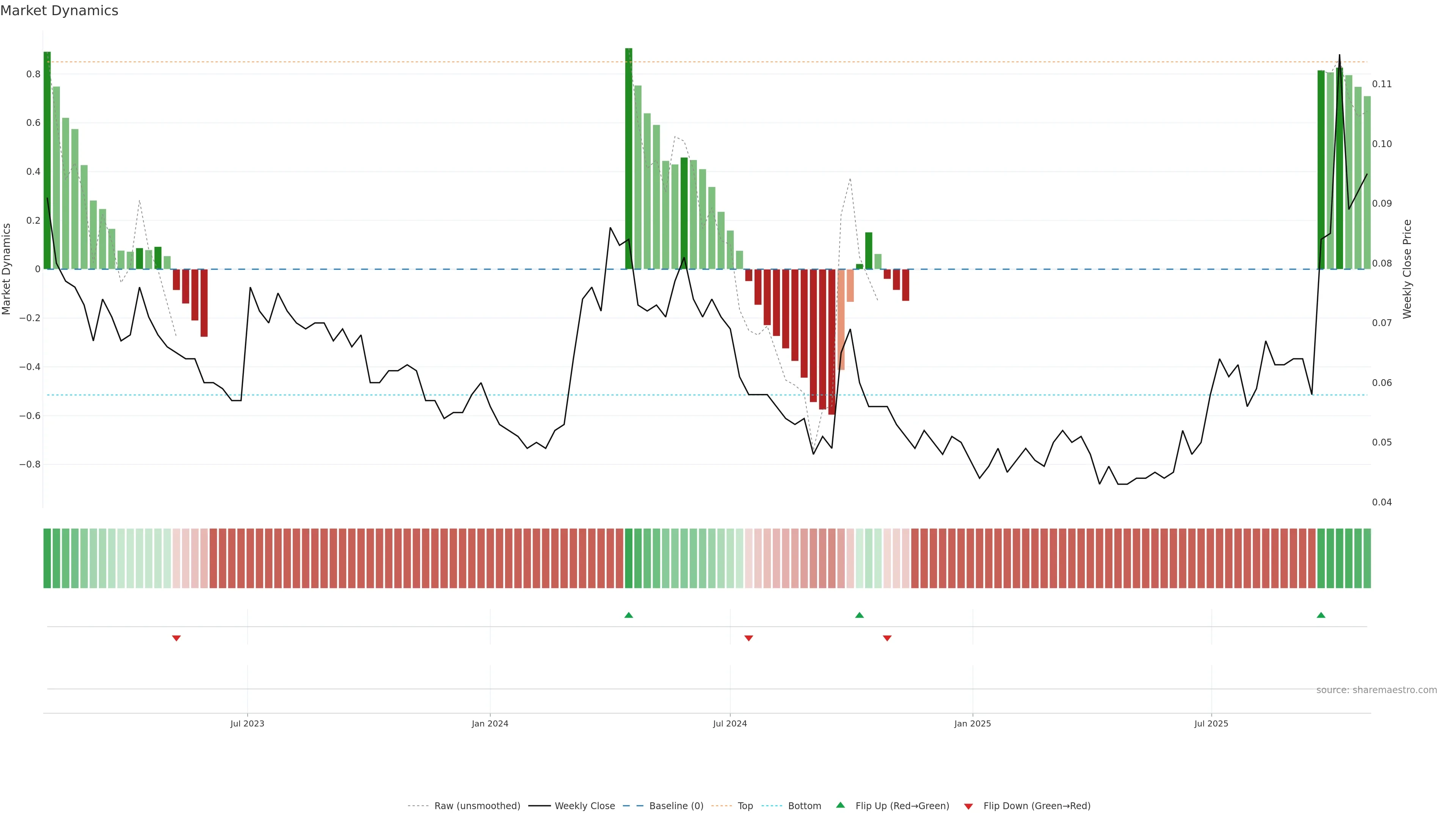Click the first green flip-up marker in 2024

[629, 615]
